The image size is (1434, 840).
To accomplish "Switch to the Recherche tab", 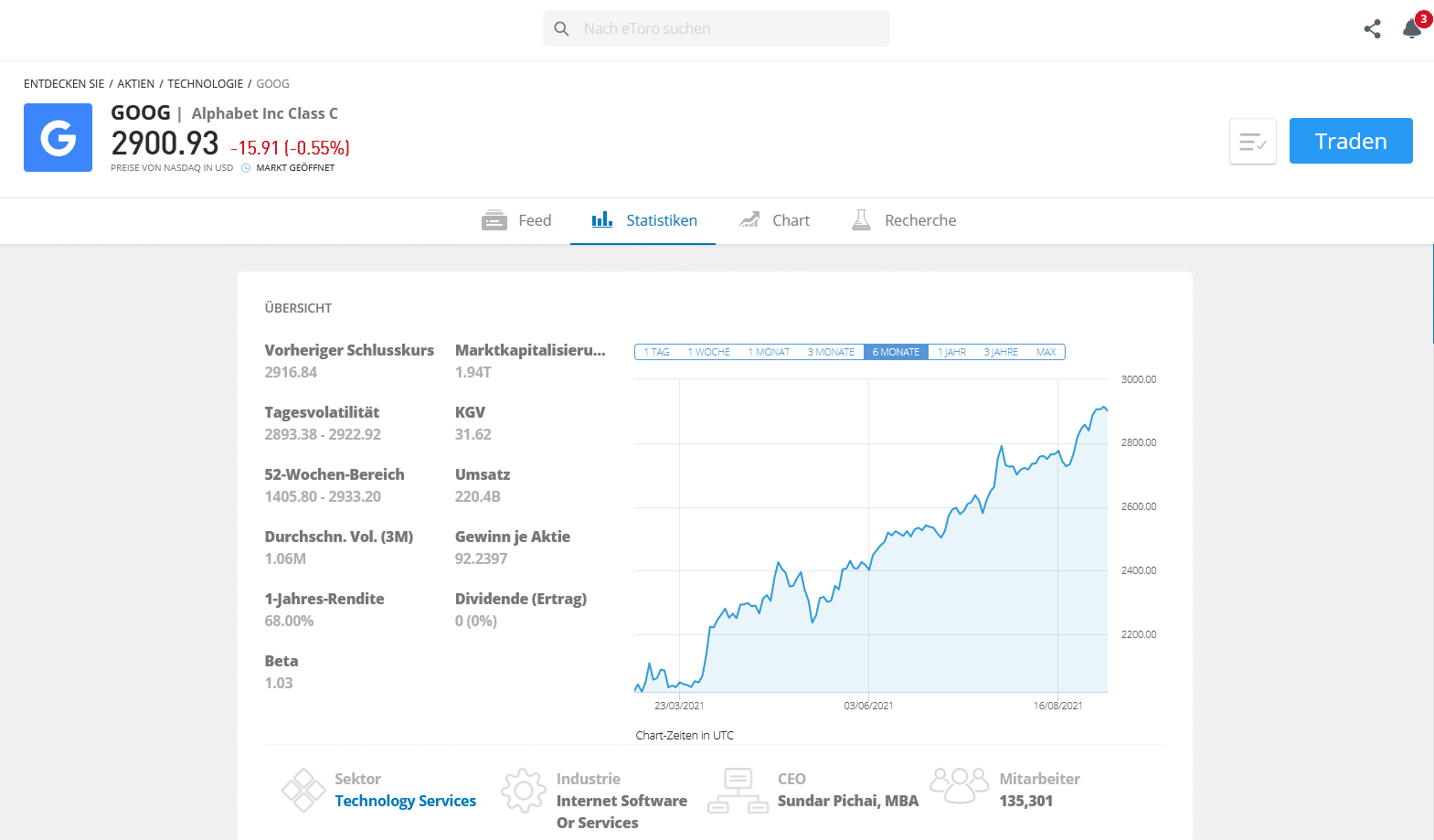I will pos(903,220).
